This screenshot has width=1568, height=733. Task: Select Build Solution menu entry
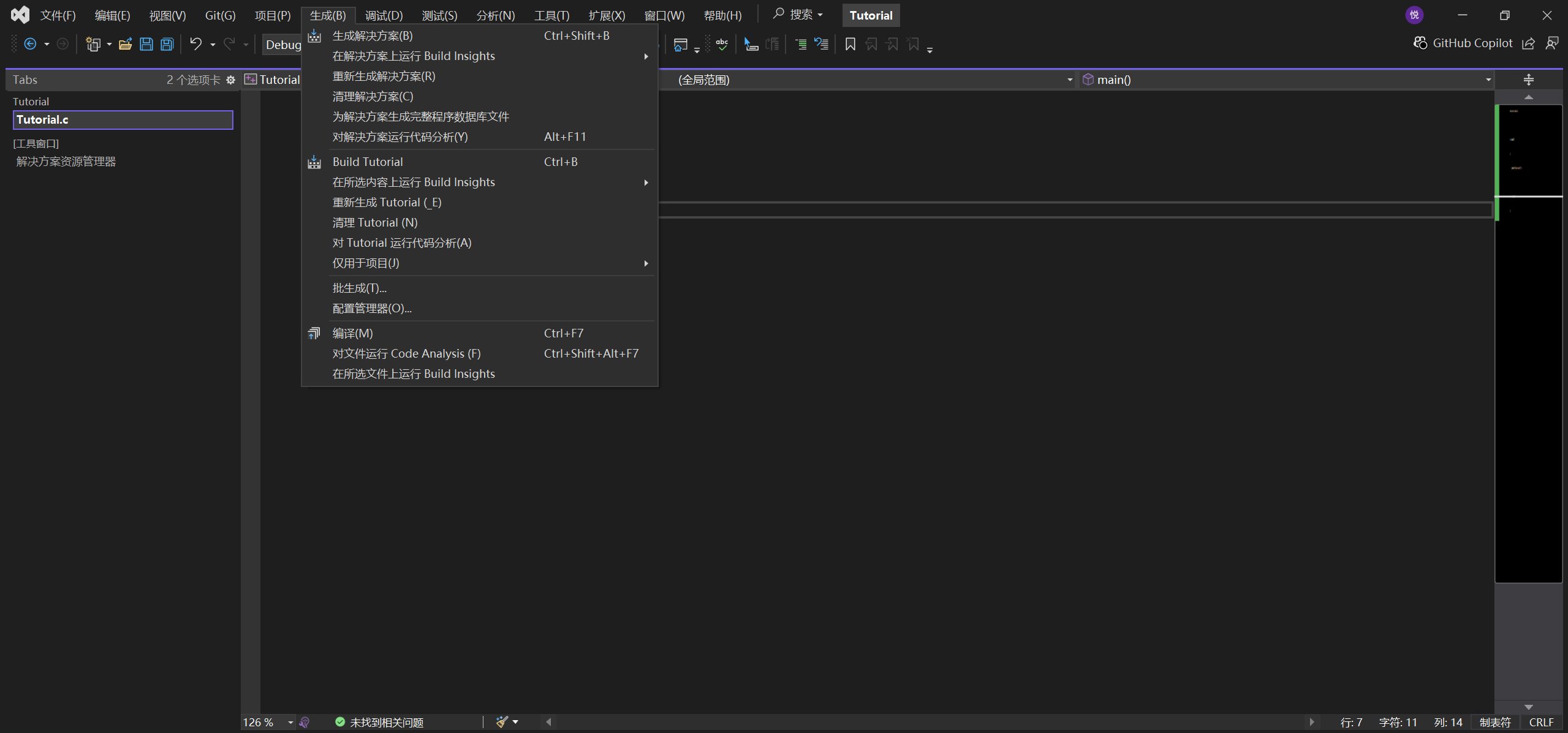[480, 36]
